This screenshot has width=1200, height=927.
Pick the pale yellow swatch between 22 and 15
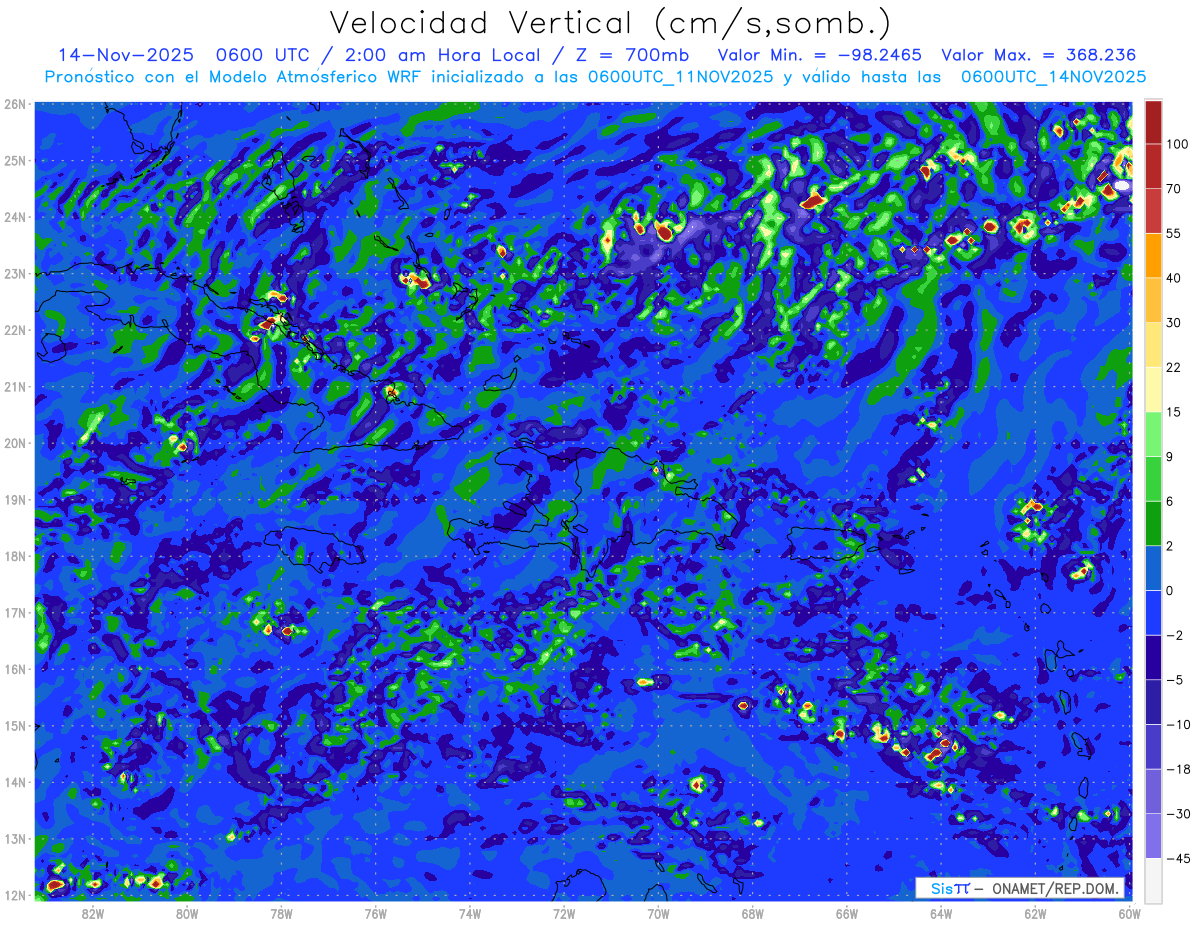click(1153, 390)
